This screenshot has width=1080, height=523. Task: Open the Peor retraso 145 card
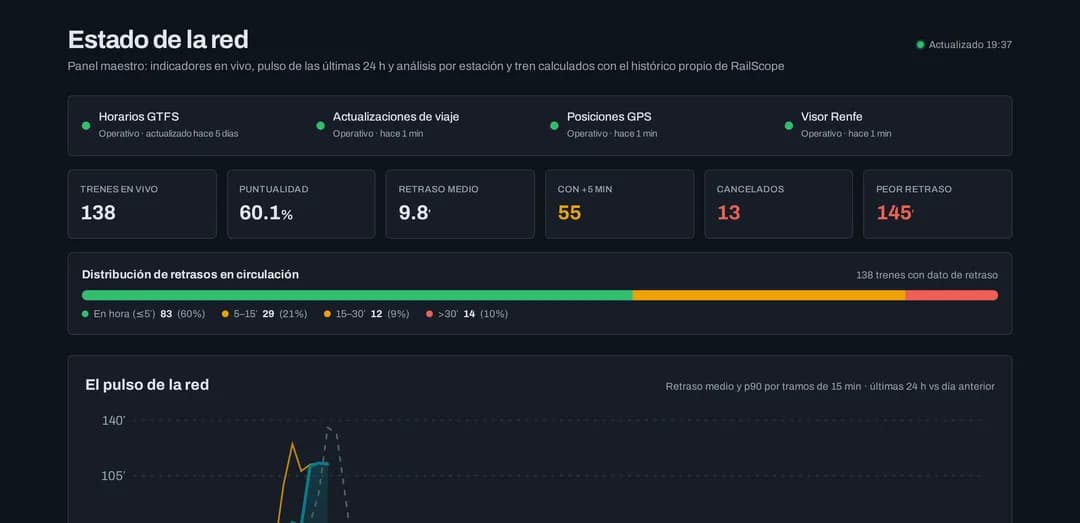coord(937,204)
